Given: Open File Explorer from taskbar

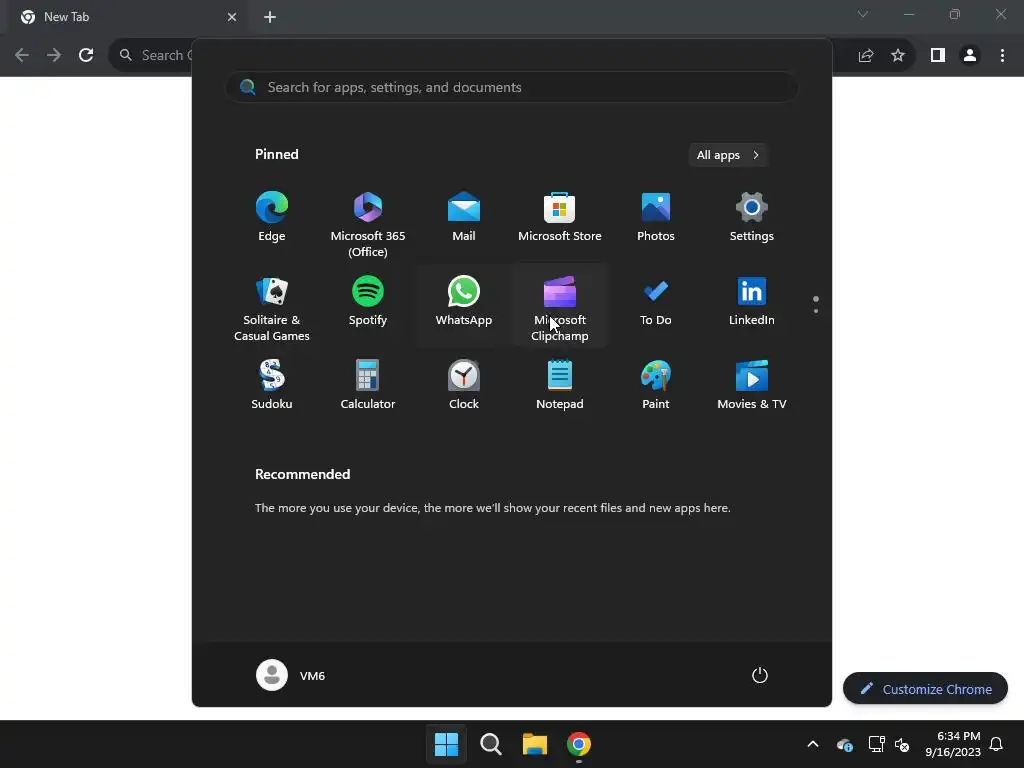Looking at the screenshot, I should 535,744.
